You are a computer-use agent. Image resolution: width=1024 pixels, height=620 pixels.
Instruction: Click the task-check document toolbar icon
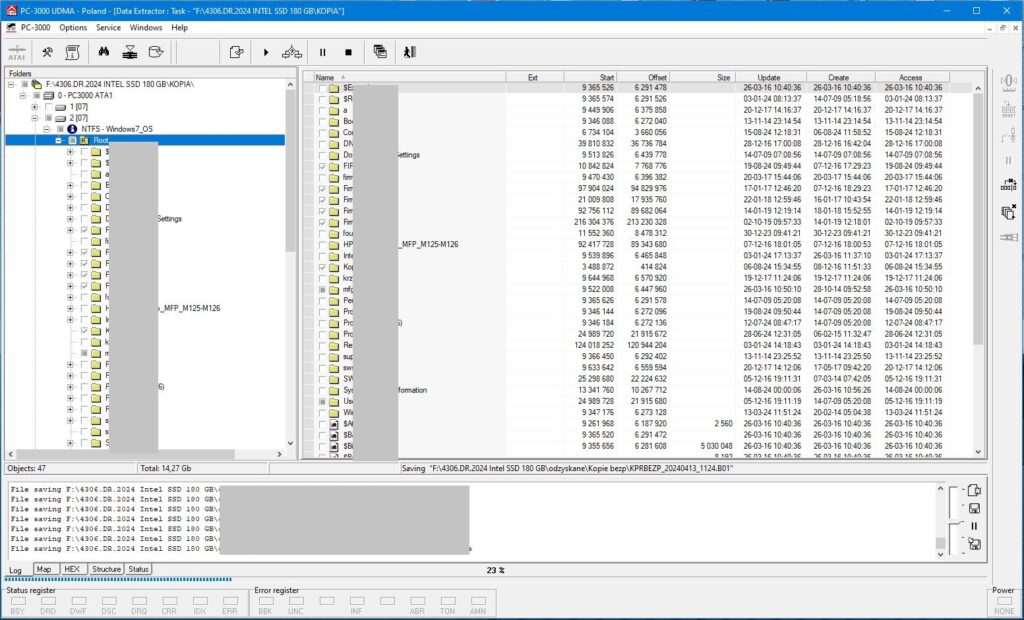pyautogui.click(x=236, y=52)
